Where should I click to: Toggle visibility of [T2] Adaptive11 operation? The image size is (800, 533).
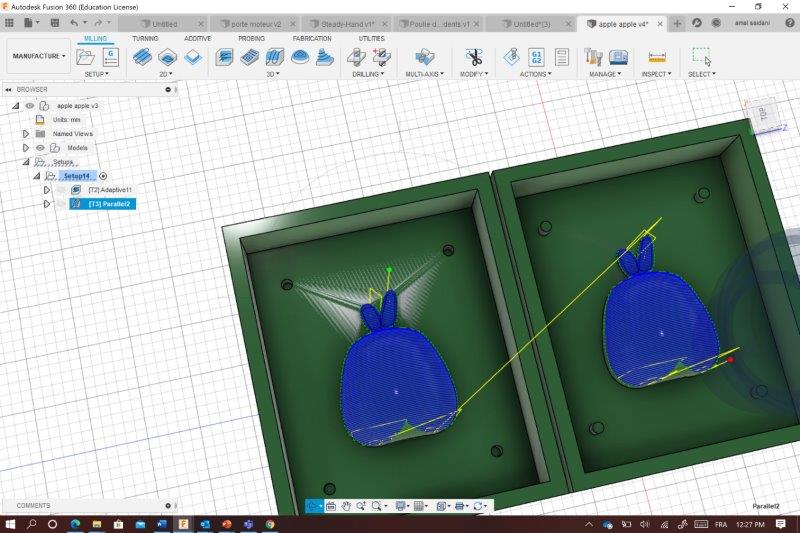click(61, 190)
